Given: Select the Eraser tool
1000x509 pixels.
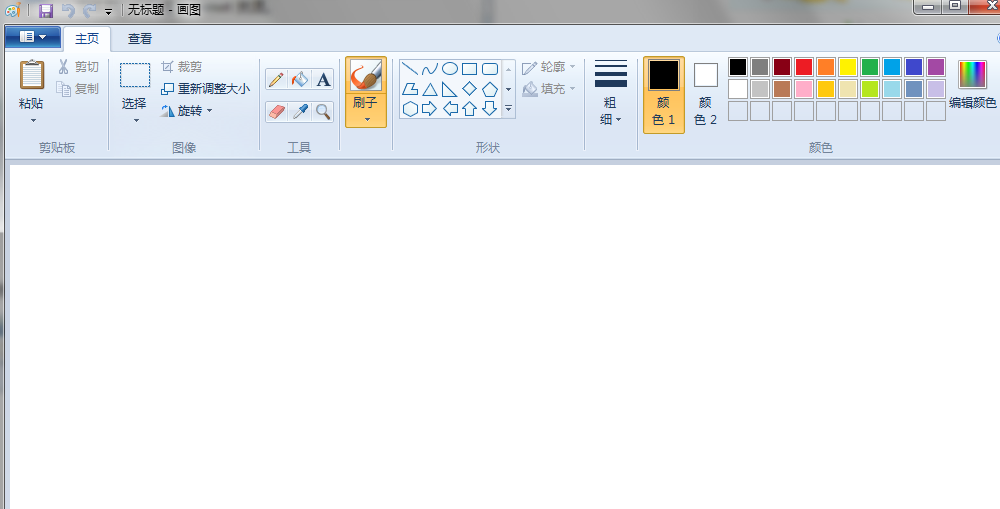Looking at the screenshot, I should pos(276,111).
